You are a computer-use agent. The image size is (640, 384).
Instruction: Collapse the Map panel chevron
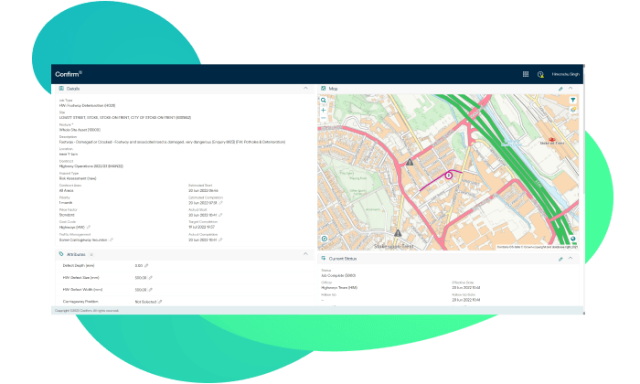pyautogui.click(x=571, y=88)
